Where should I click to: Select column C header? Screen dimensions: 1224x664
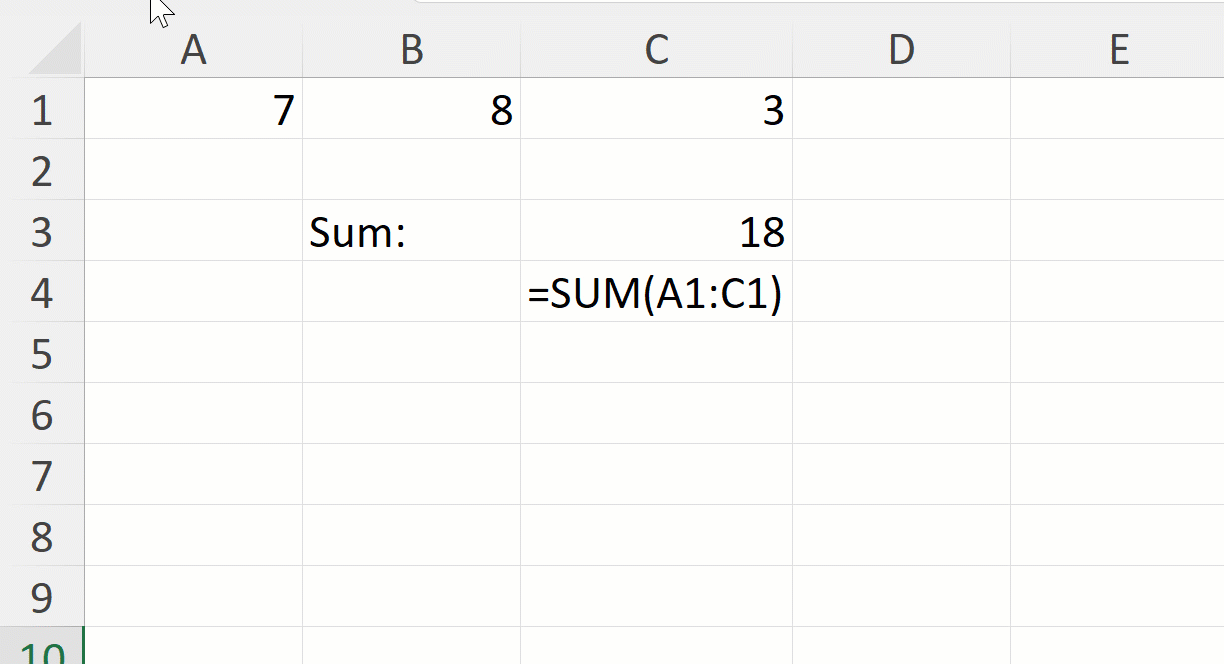655,48
